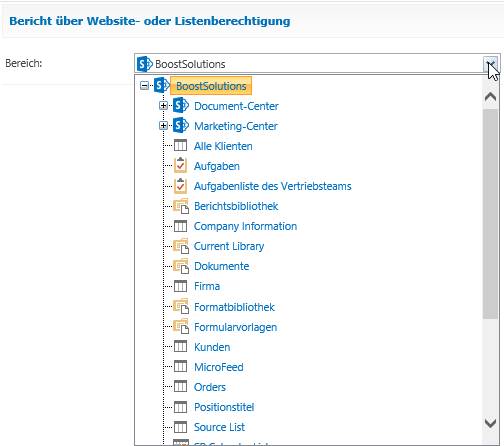Click the library icon beside Formatbibliothek
504x446 pixels.
click(x=181, y=307)
